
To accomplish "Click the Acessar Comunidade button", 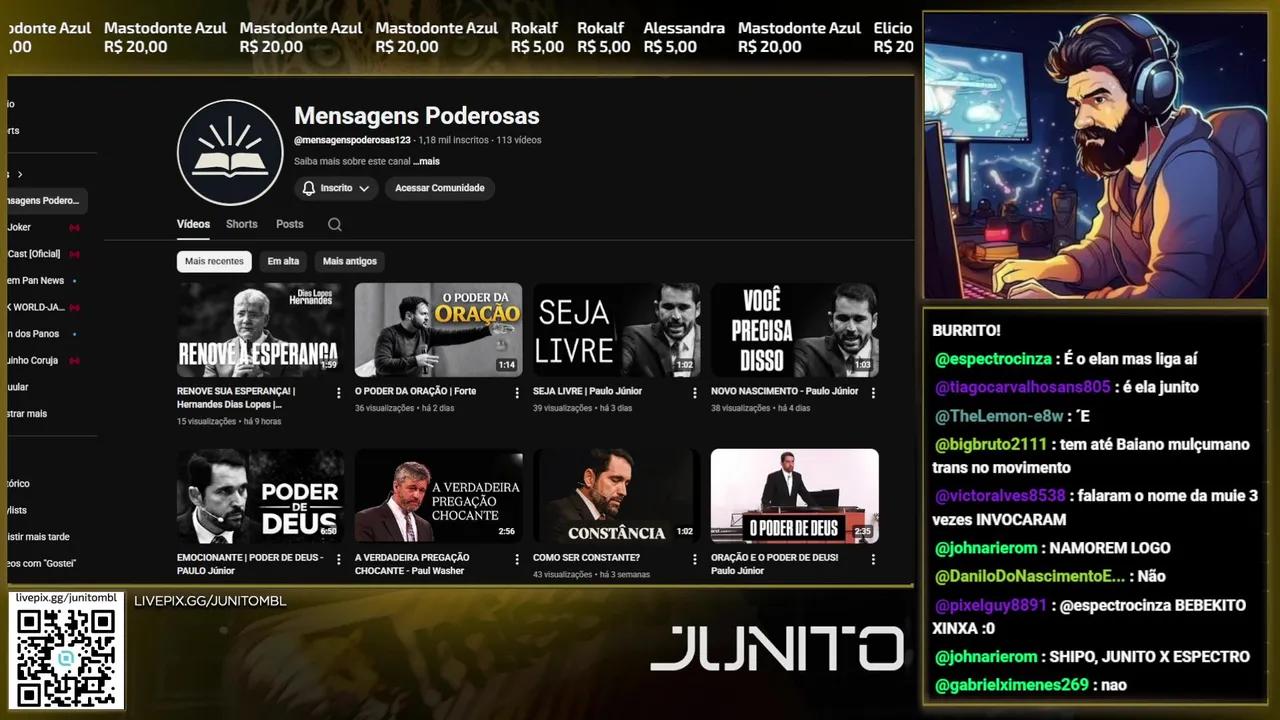I will [x=439, y=188].
